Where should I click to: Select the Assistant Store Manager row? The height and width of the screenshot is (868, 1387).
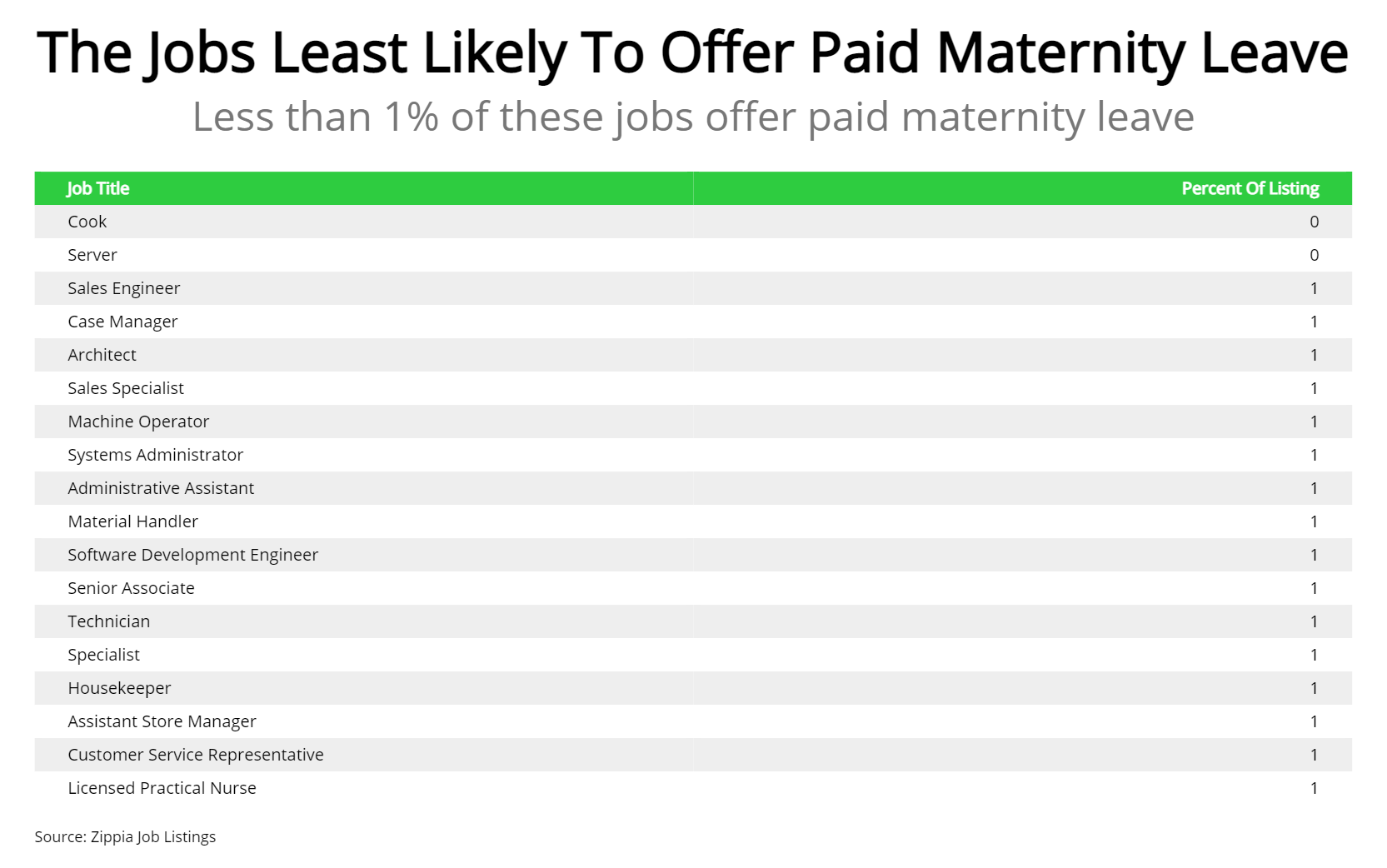tap(162, 721)
